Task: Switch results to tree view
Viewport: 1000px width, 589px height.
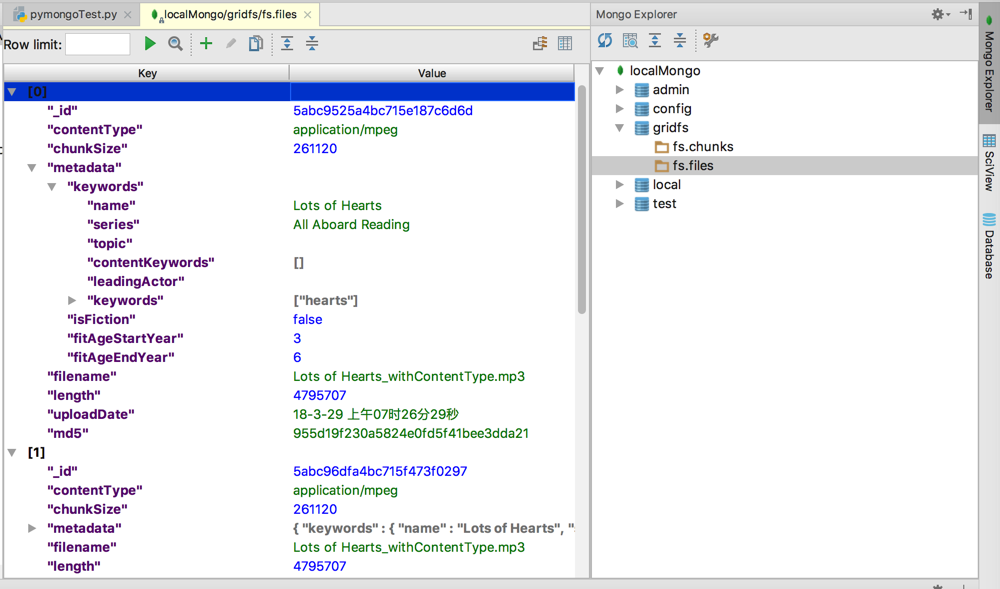Action: pos(540,43)
